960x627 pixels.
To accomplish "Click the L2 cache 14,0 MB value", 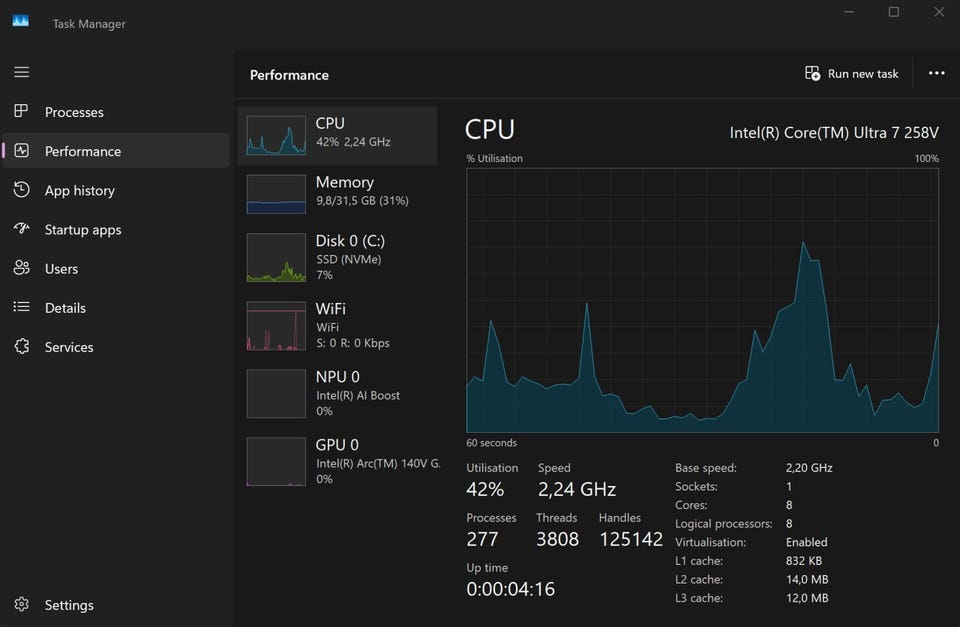I will point(807,579).
